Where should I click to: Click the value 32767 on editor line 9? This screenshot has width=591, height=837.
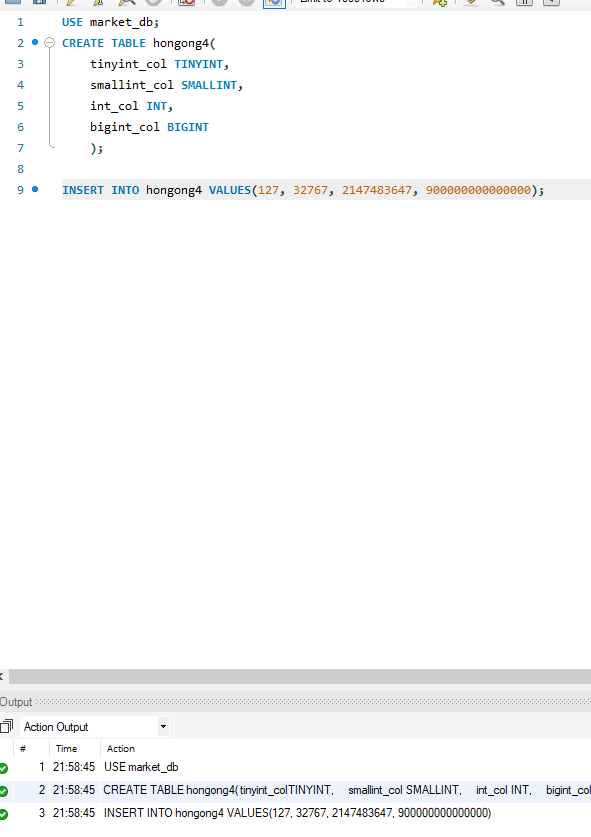point(310,190)
